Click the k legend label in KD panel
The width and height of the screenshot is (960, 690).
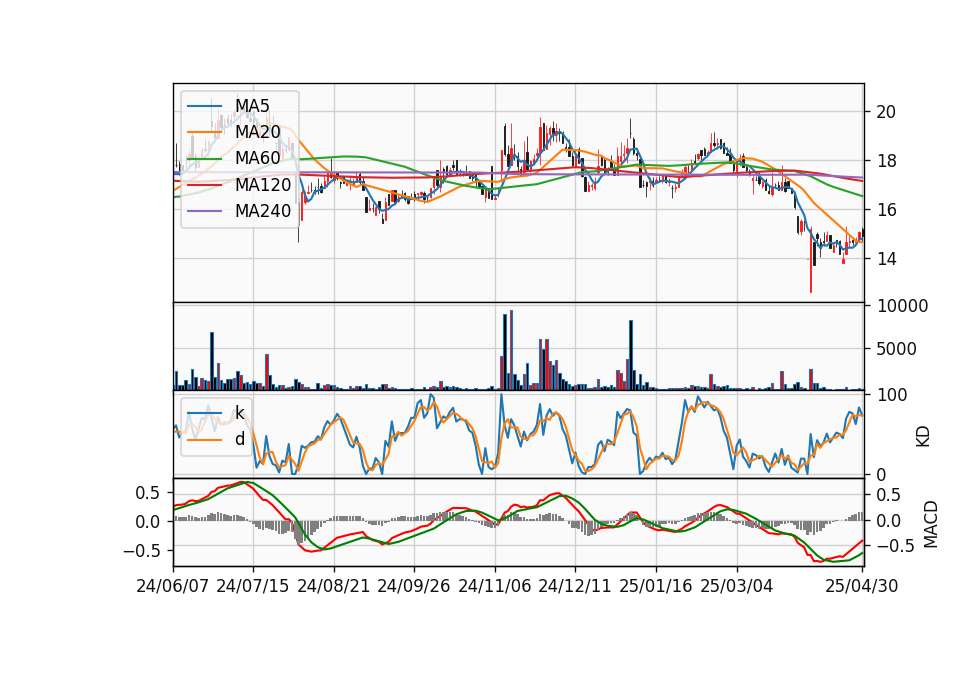(x=239, y=413)
